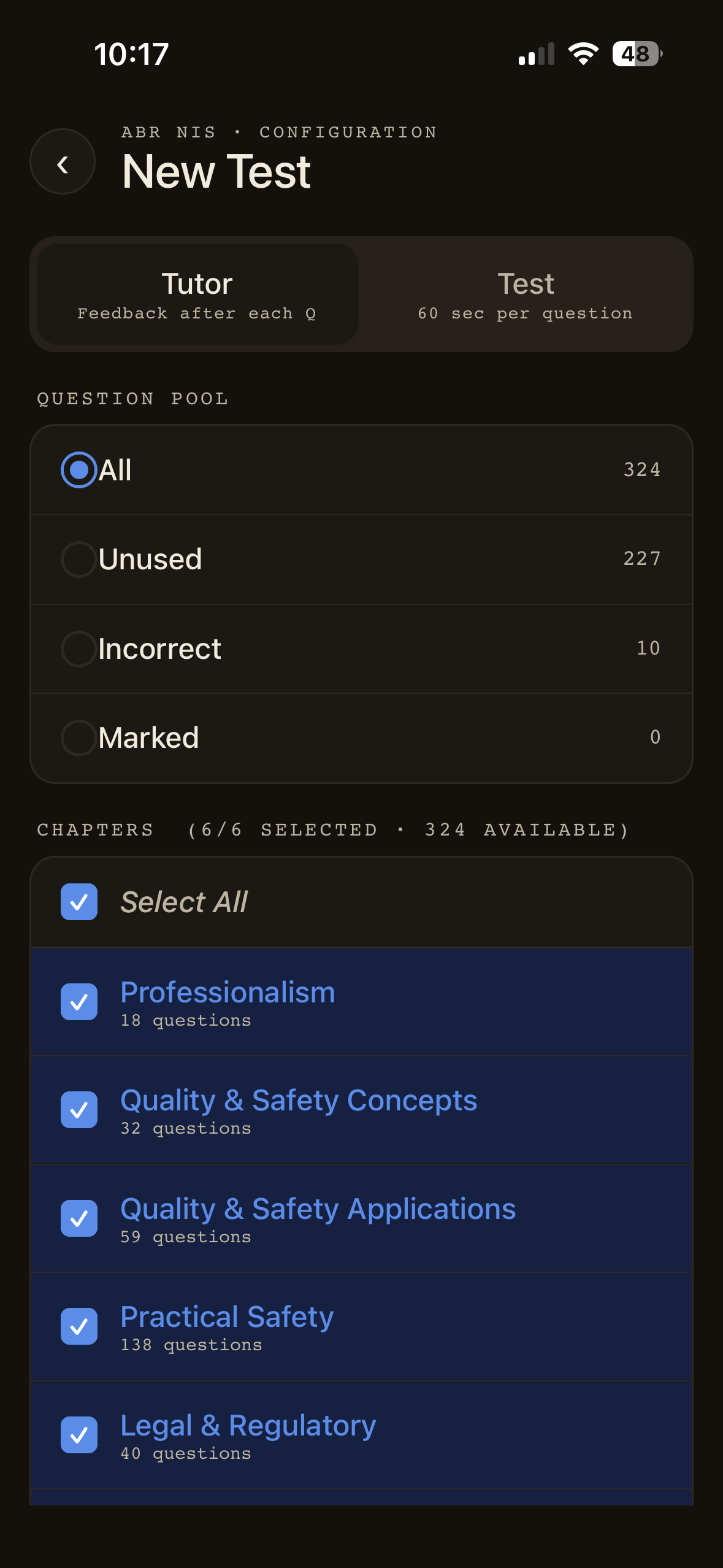Switch to Tutor mode tab

coord(197,294)
